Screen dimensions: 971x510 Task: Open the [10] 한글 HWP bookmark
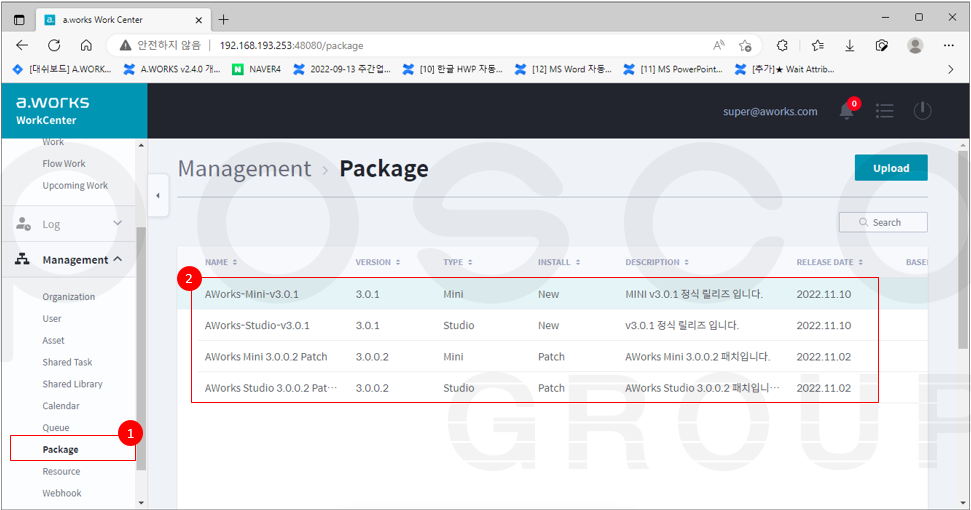click(453, 69)
